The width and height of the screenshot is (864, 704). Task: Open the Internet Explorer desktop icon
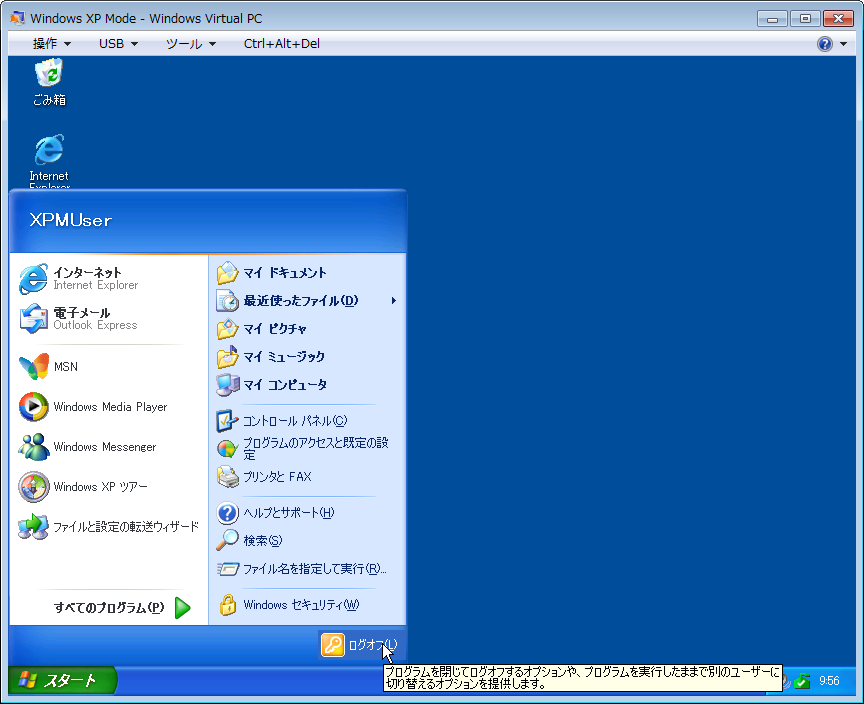click(x=49, y=150)
